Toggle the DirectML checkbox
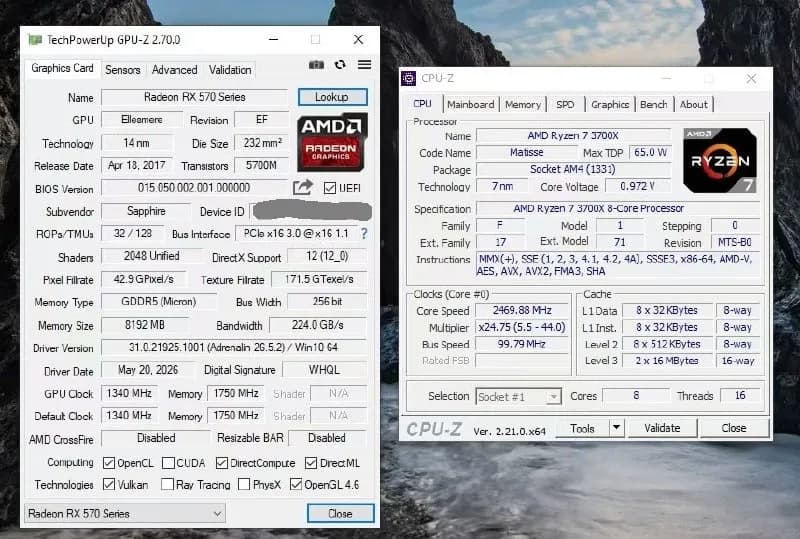The width and height of the screenshot is (800, 539). point(311,463)
